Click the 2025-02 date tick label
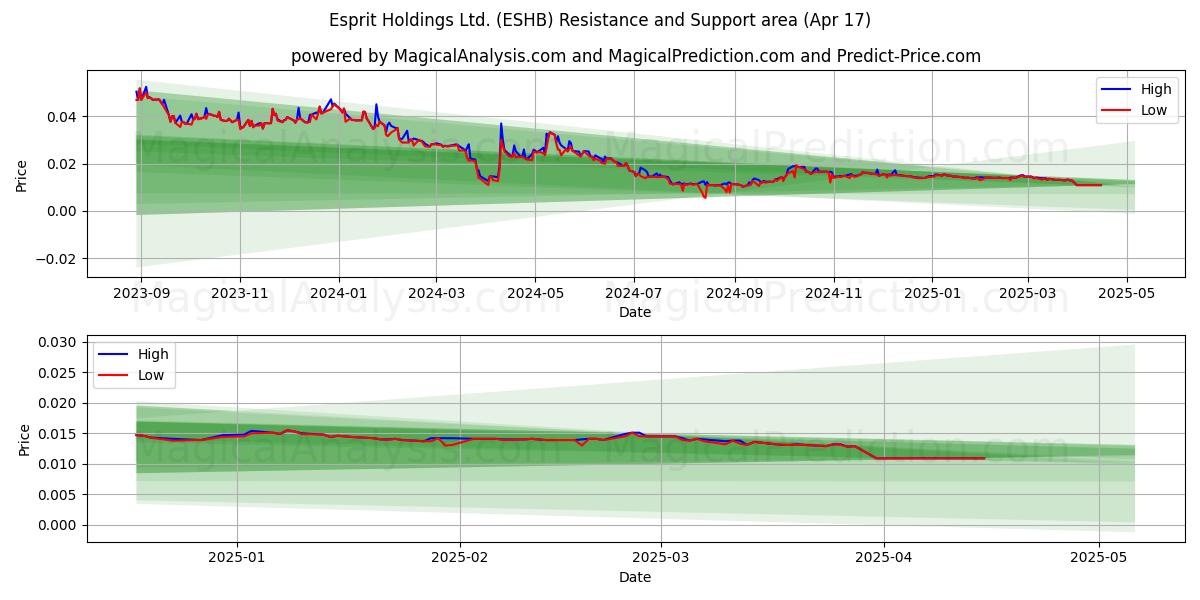1200x600 pixels. coord(461,558)
